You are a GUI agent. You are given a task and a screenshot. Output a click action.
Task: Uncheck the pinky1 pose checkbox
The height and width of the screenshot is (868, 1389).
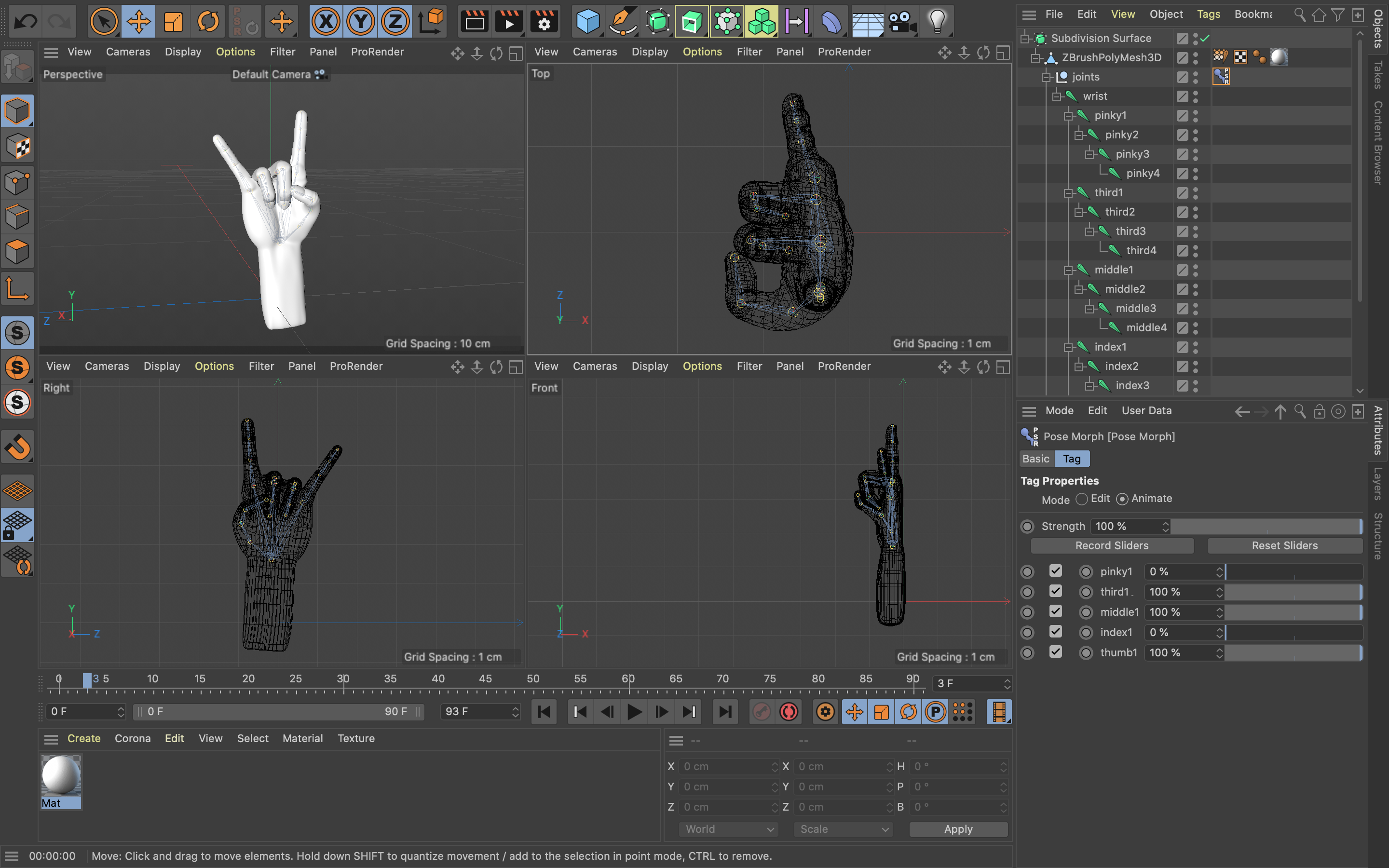(x=1055, y=570)
